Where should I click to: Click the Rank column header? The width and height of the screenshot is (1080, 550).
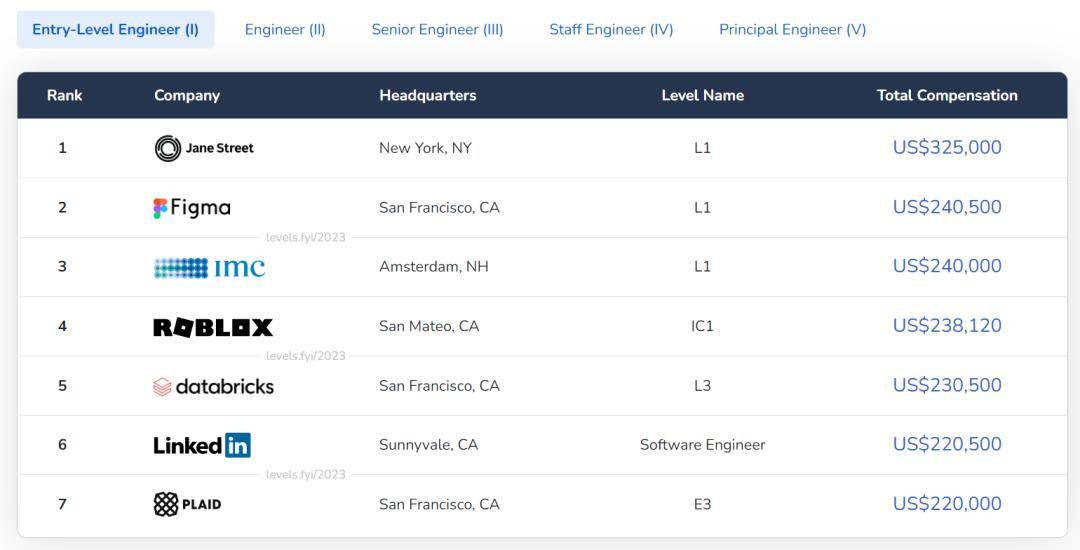click(x=64, y=96)
